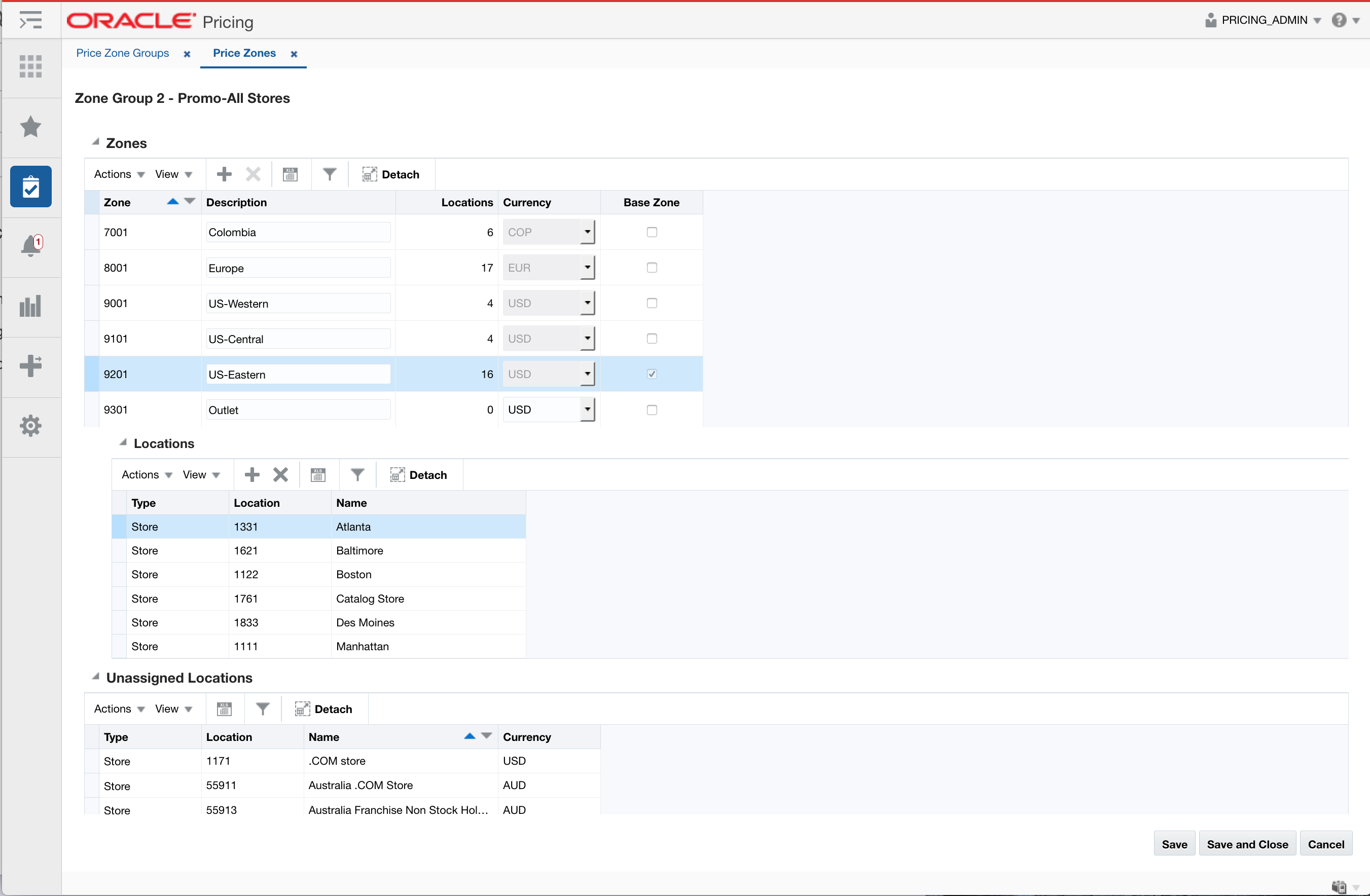Viewport: 1370px width, 896px height.
Task: Switch to Price Zone Groups tab
Action: (123, 53)
